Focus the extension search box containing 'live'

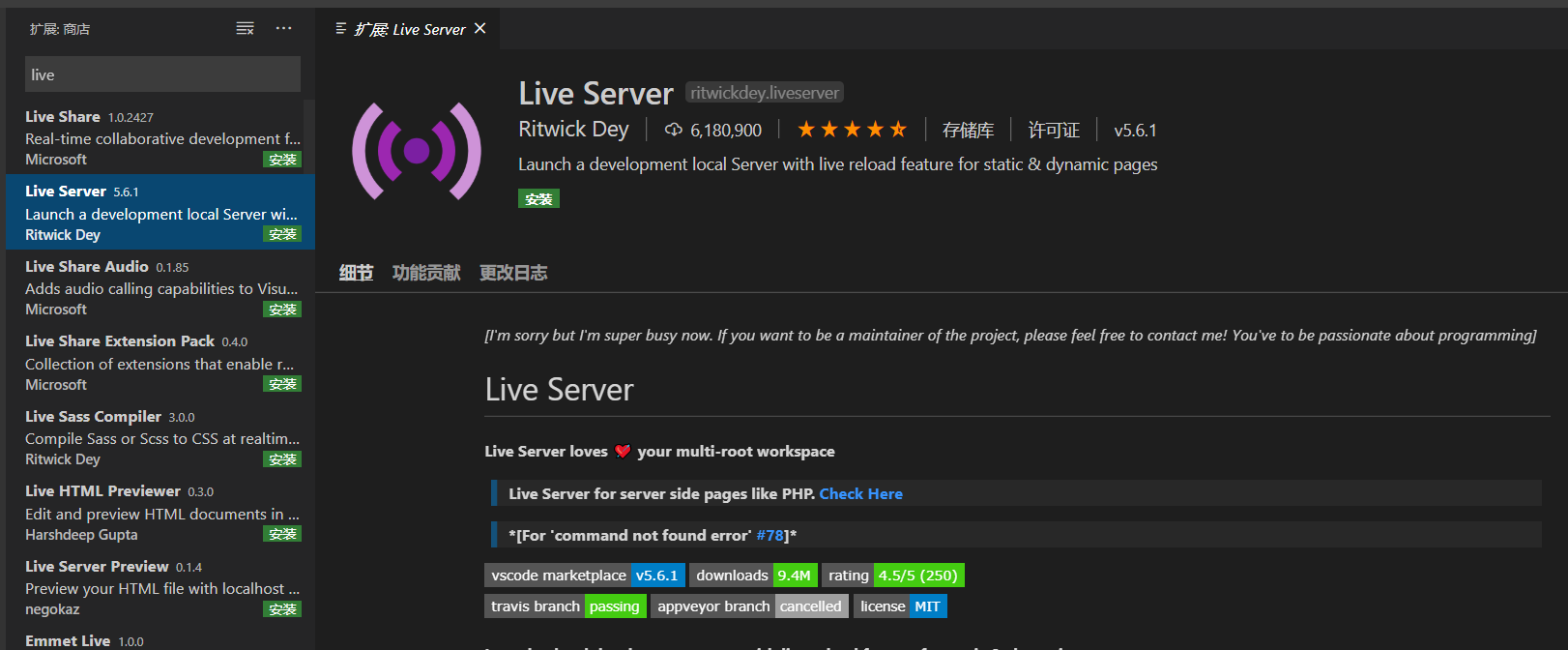tap(162, 74)
